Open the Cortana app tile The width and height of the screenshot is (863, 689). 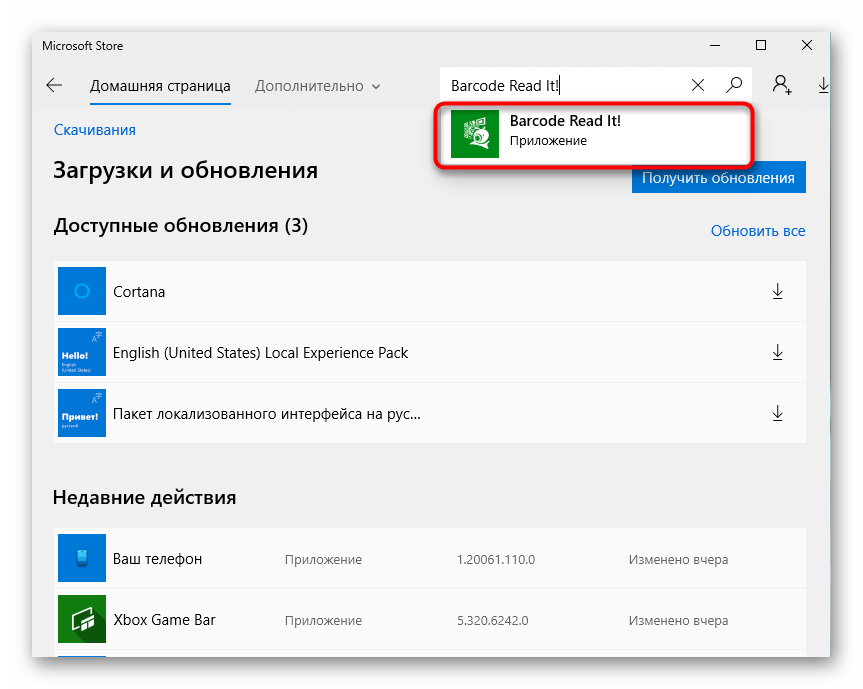pyautogui.click(x=82, y=291)
